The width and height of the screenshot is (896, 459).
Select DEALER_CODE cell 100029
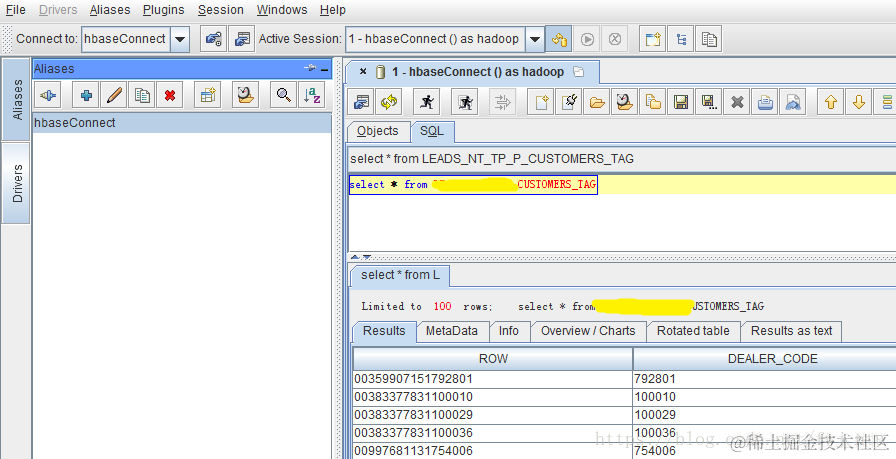(x=765, y=415)
